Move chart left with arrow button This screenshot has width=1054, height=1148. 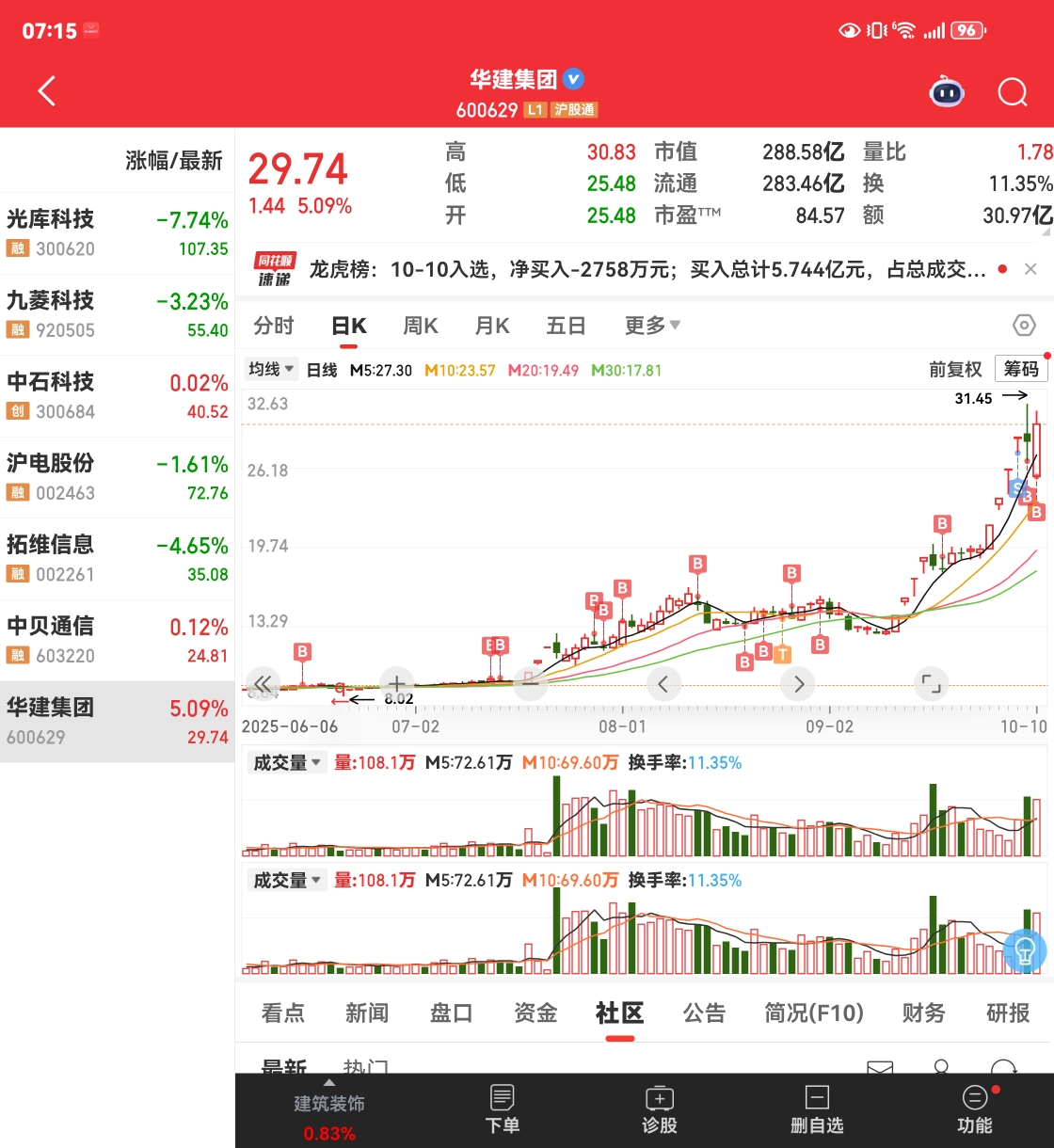click(663, 683)
